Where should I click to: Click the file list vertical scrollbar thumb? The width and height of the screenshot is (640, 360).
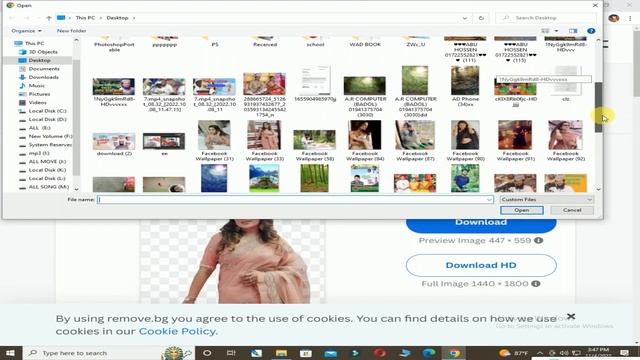click(598, 107)
